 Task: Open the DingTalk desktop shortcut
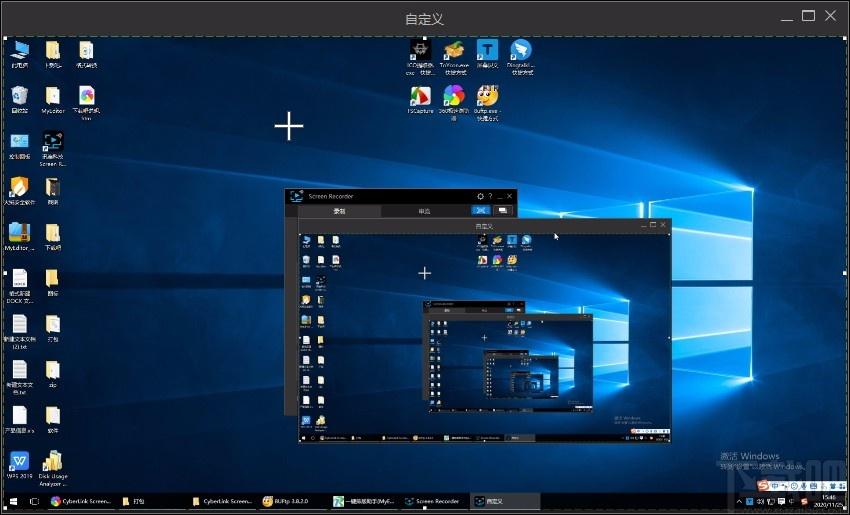point(520,51)
